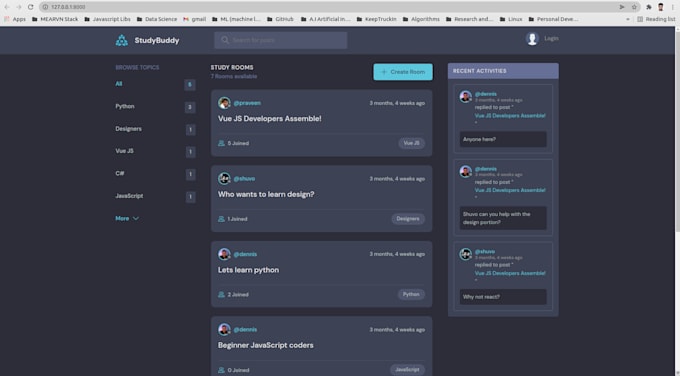Click the Login link
The image size is (680, 376).
click(x=551, y=39)
